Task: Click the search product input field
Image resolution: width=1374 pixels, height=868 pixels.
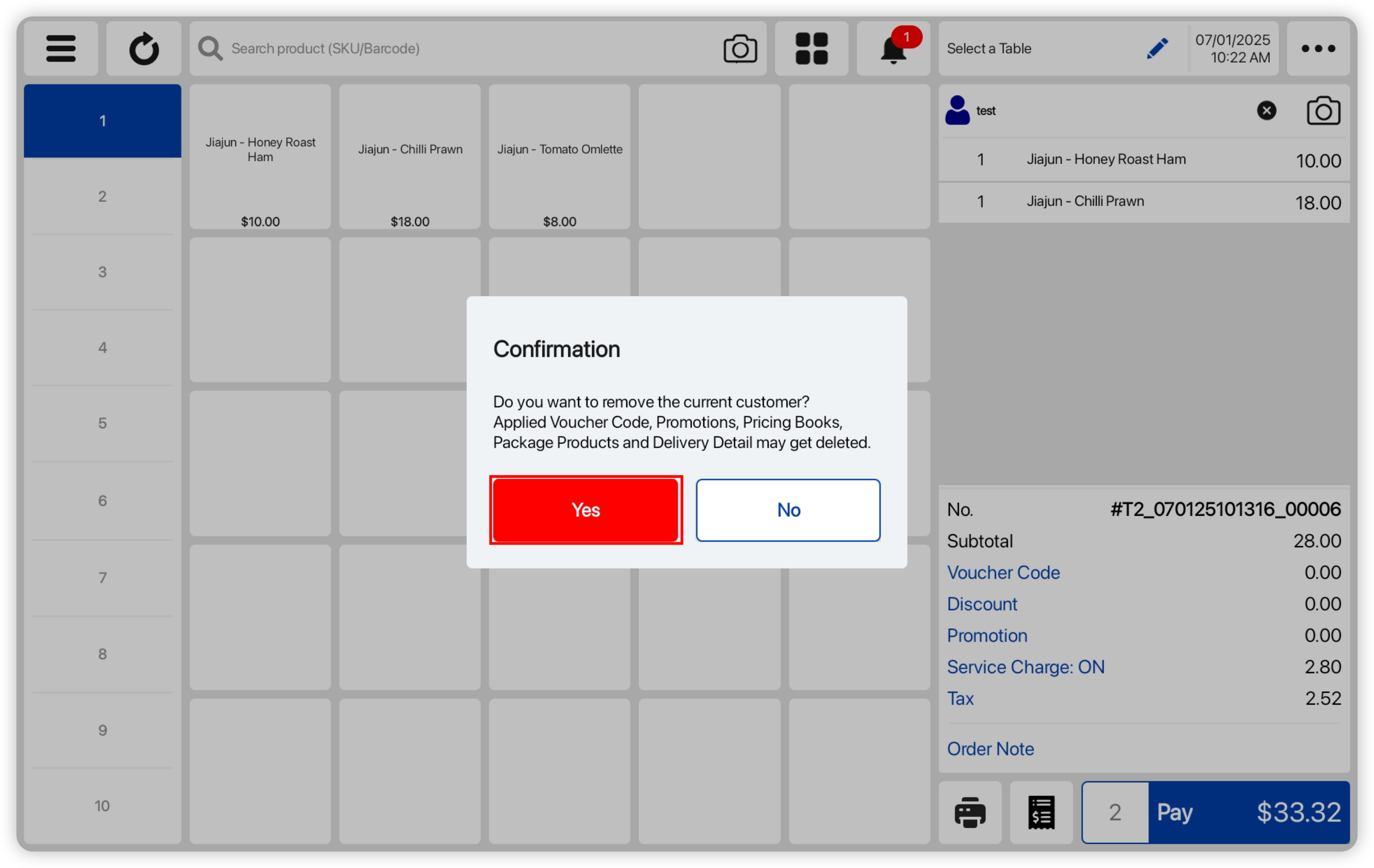Action: [x=456, y=48]
